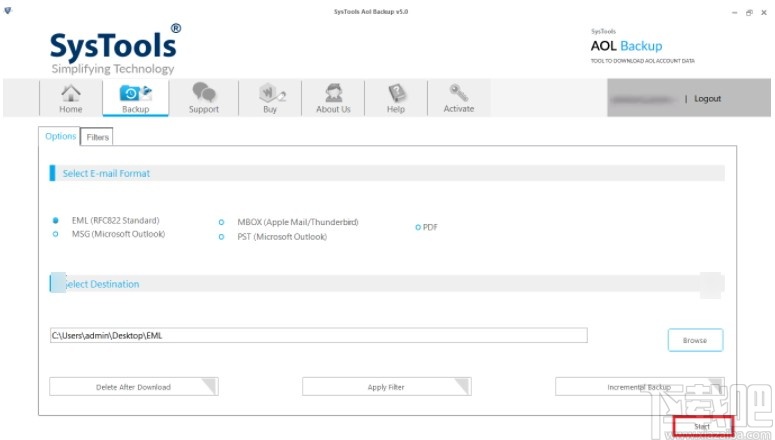775x440 pixels.
Task: Open the Support chat icon
Action: coord(204,98)
